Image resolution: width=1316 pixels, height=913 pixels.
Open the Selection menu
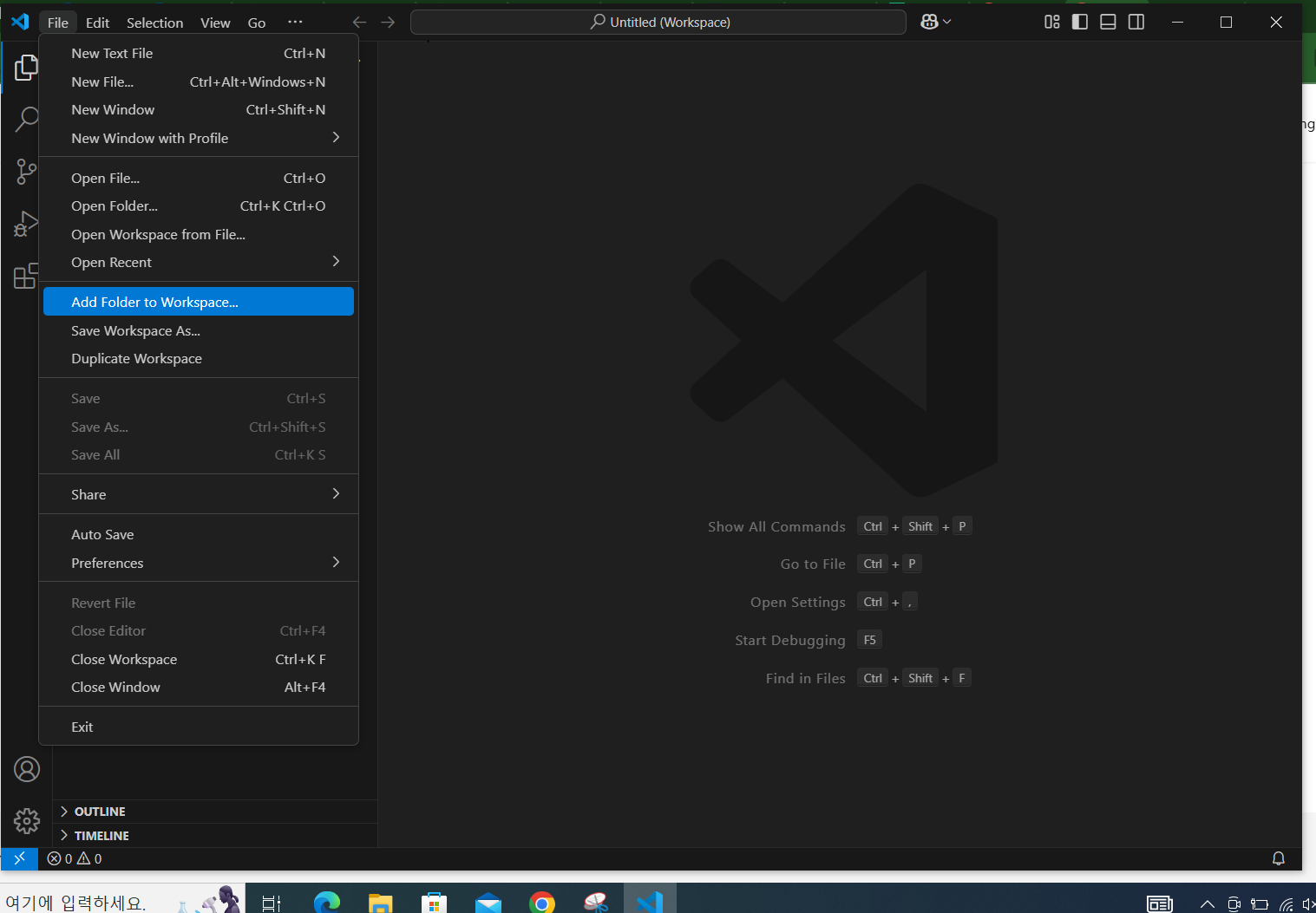click(x=154, y=23)
